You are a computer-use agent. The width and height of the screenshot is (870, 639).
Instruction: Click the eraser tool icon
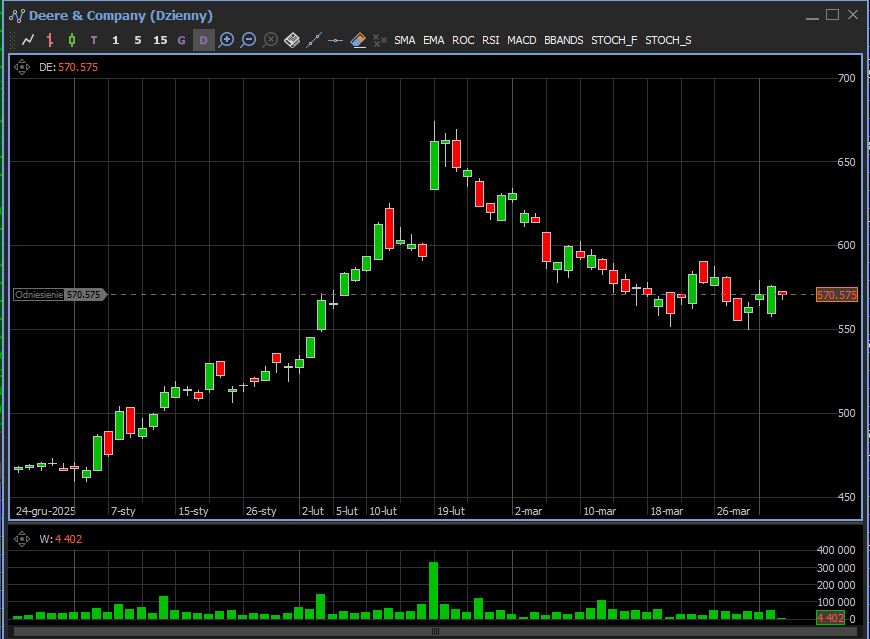(357, 40)
